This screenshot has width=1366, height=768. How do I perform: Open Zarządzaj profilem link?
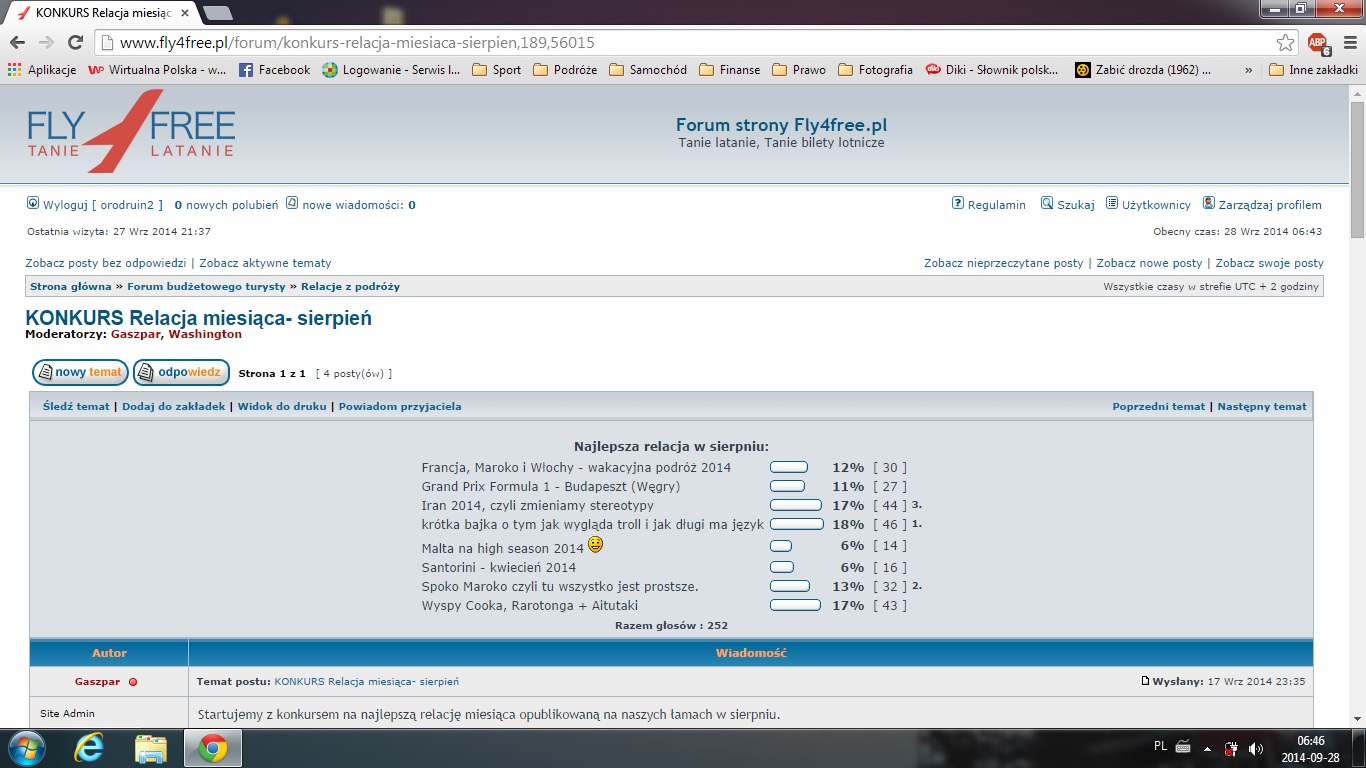coord(1262,205)
